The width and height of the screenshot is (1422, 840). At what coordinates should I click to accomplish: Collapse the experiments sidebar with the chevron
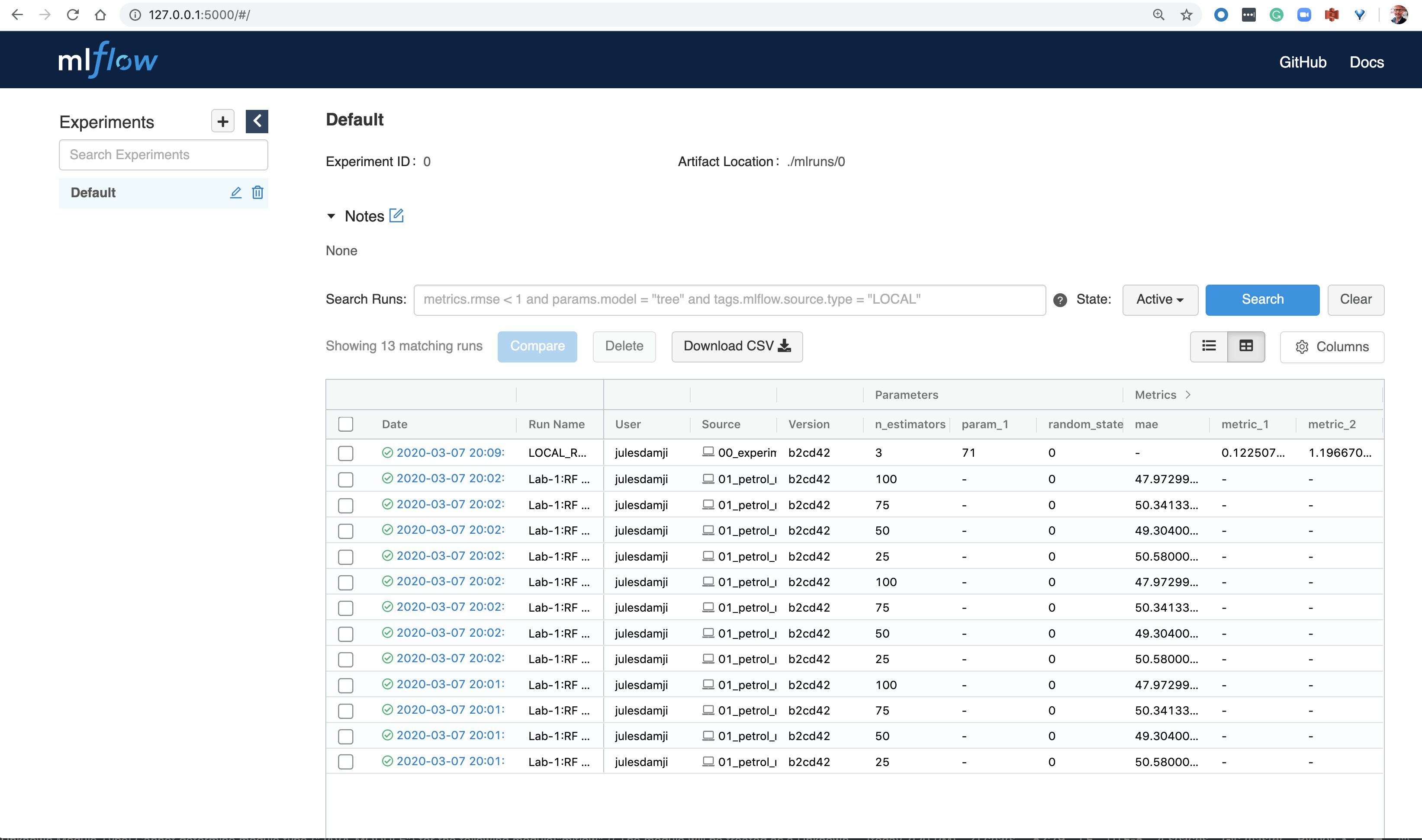pyautogui.click(x=257, y=121)
